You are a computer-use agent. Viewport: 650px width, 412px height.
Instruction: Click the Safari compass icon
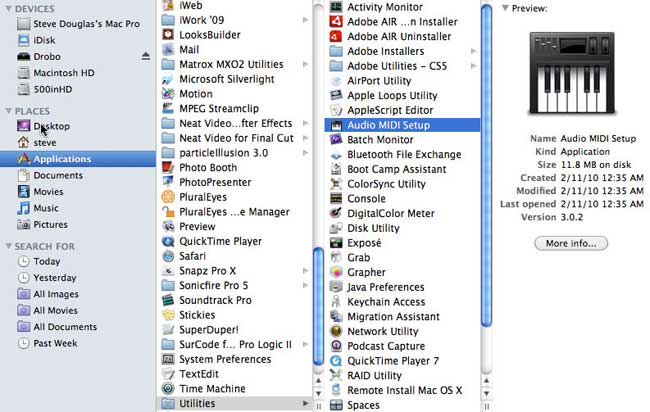(168, 256)
